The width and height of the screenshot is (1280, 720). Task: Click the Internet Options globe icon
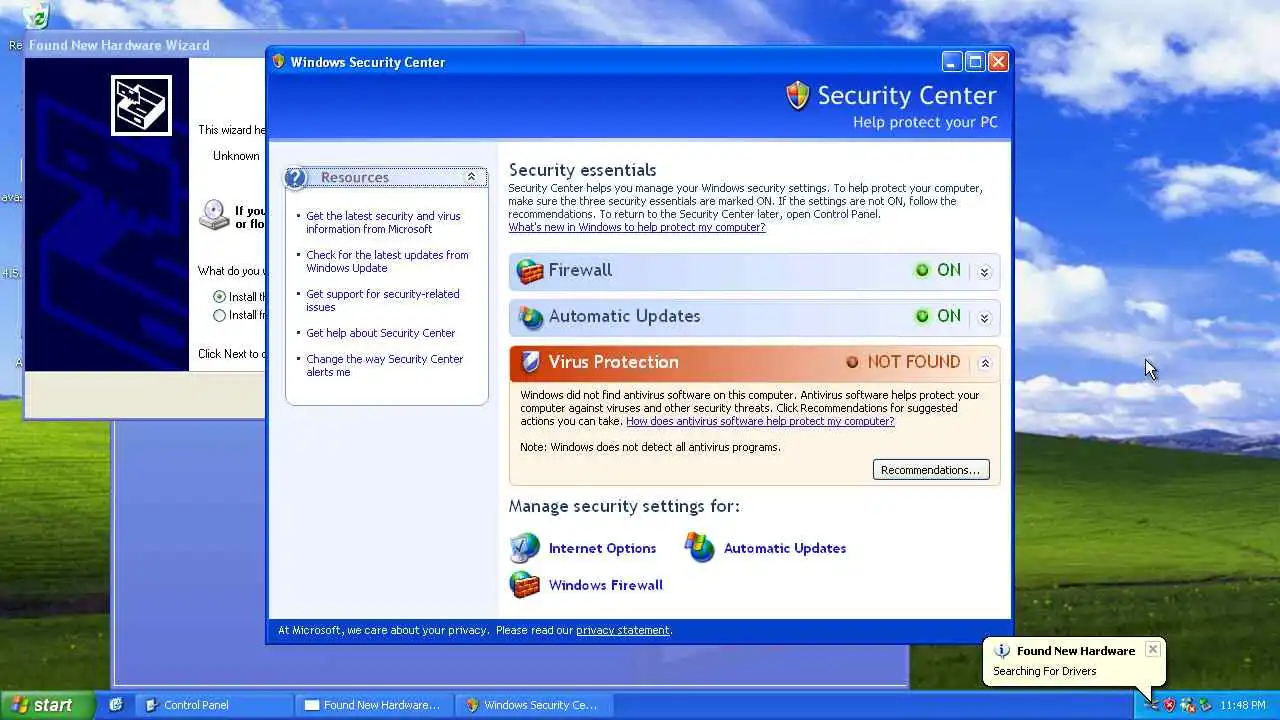coord(524,548)
